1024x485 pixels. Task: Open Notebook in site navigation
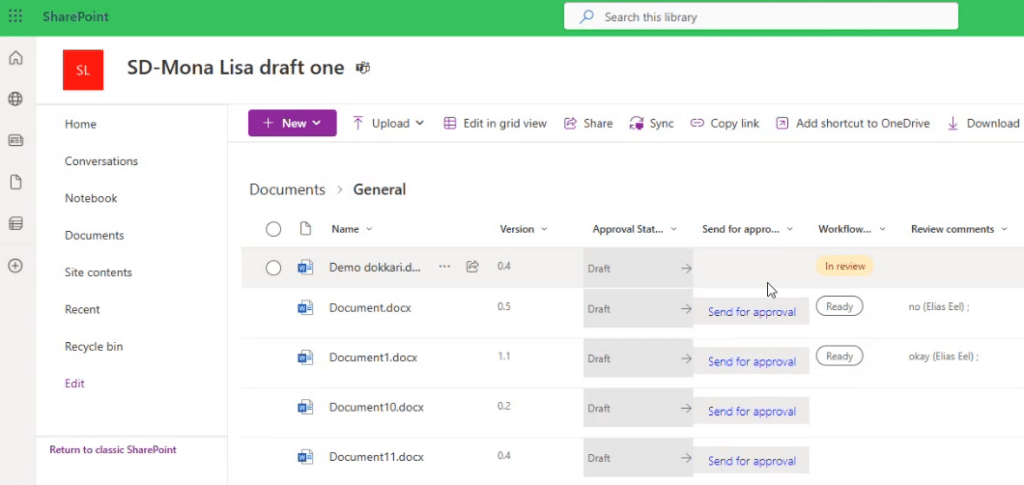click(91, 198)
